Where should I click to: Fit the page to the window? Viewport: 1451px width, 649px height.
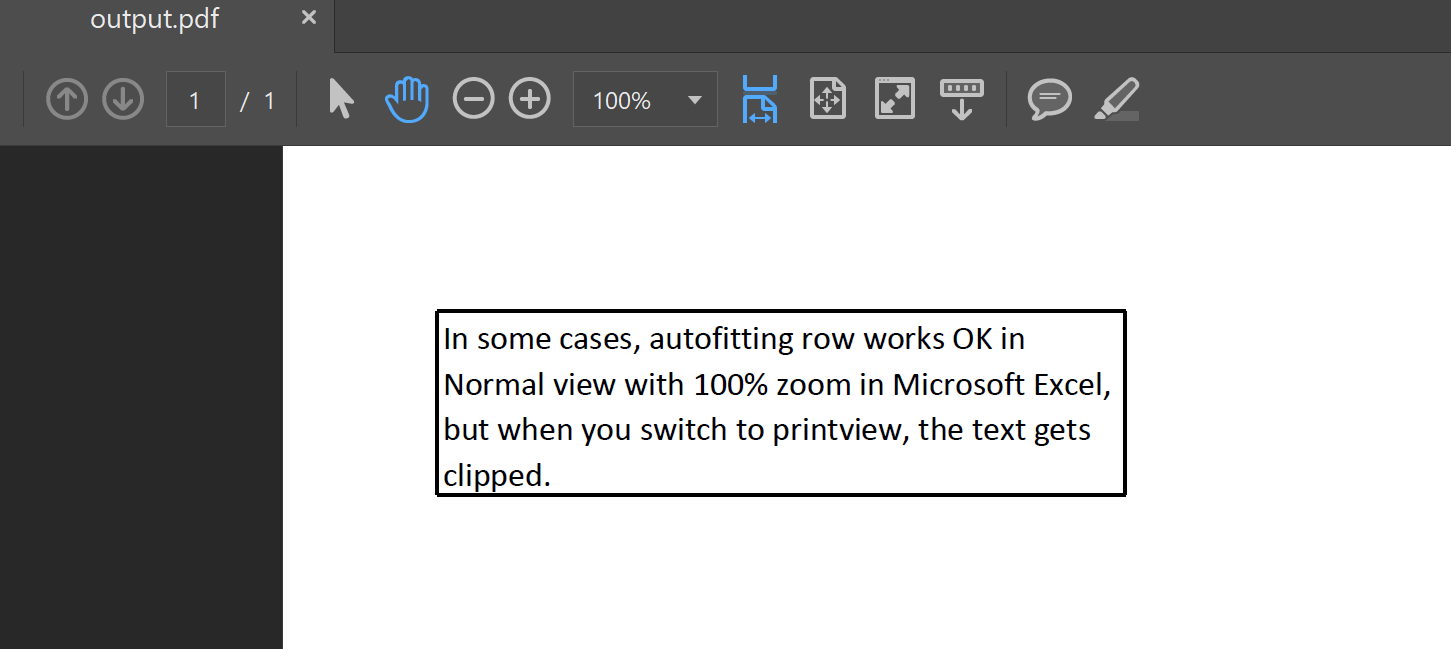point(828,98)
